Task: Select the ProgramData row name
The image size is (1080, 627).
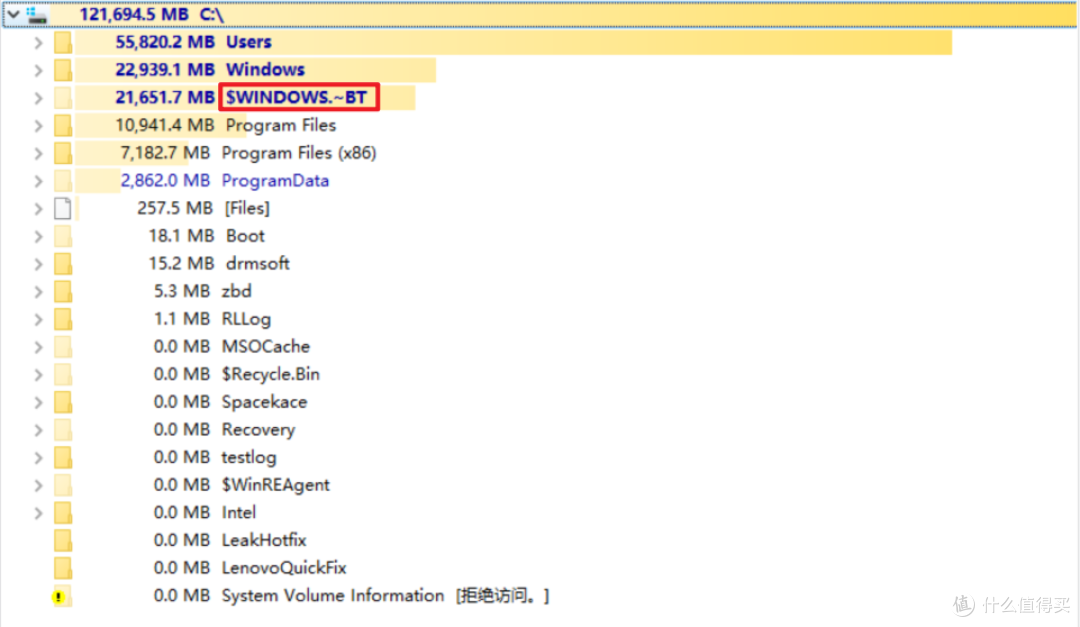Action: click(x=276, y=181)
